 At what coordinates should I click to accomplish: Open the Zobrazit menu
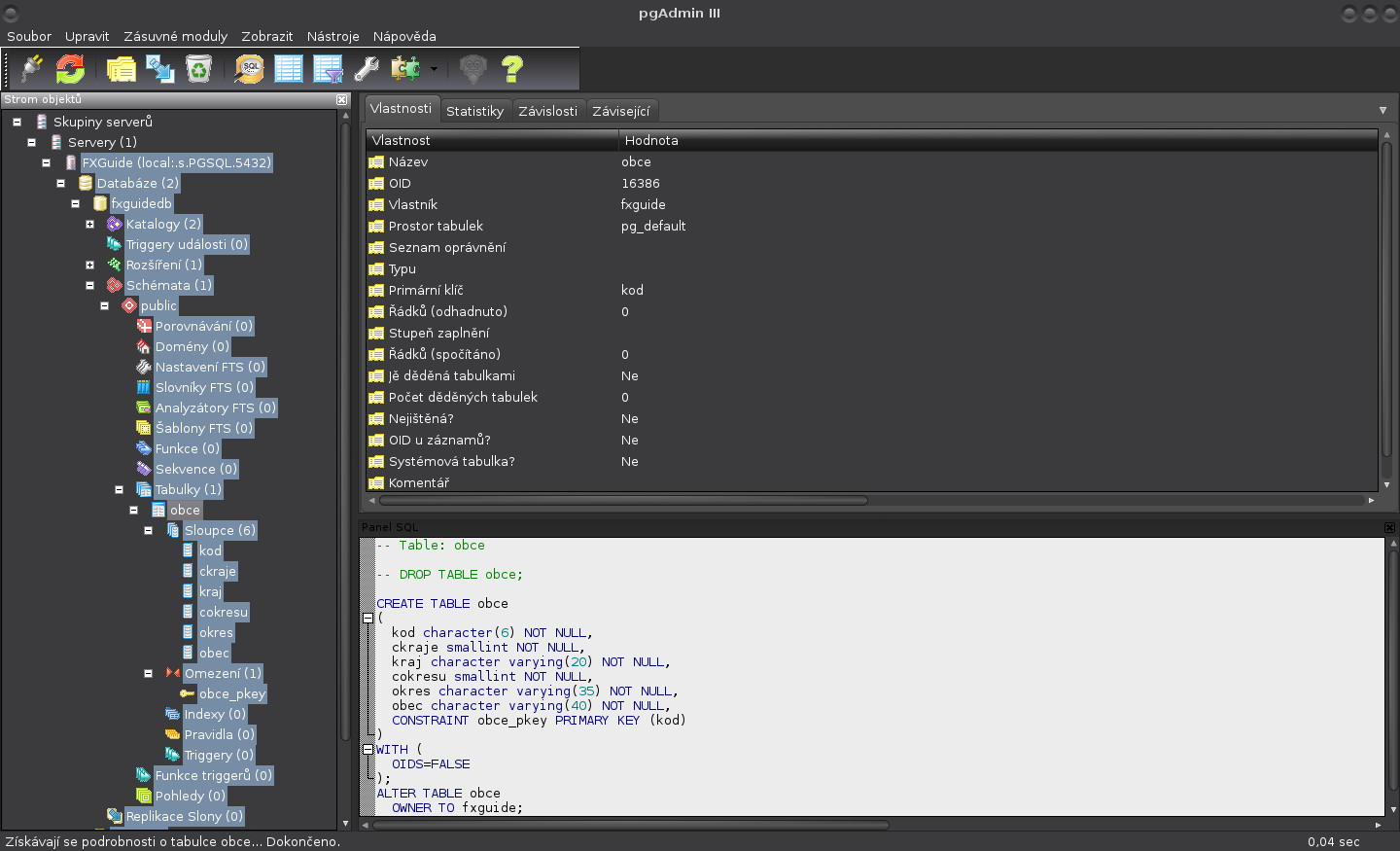pyautogui.click(x=266, y=36)
